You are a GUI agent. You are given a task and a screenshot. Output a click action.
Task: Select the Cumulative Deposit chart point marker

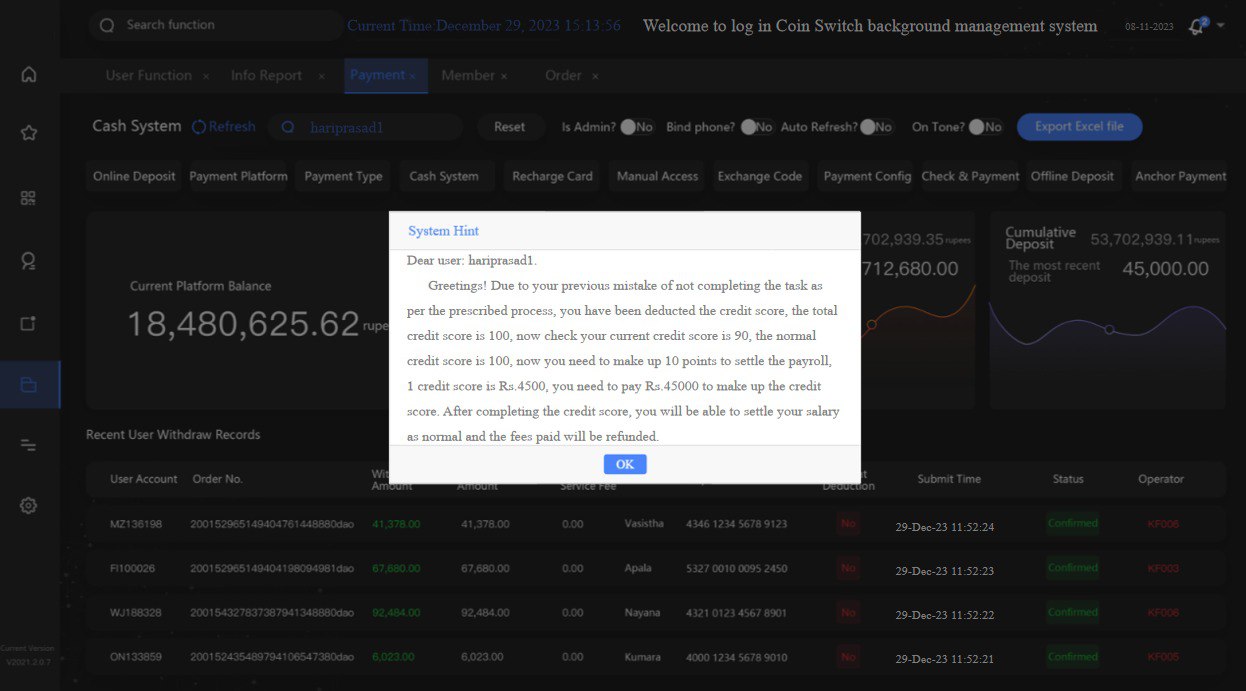click(1109, 329)
